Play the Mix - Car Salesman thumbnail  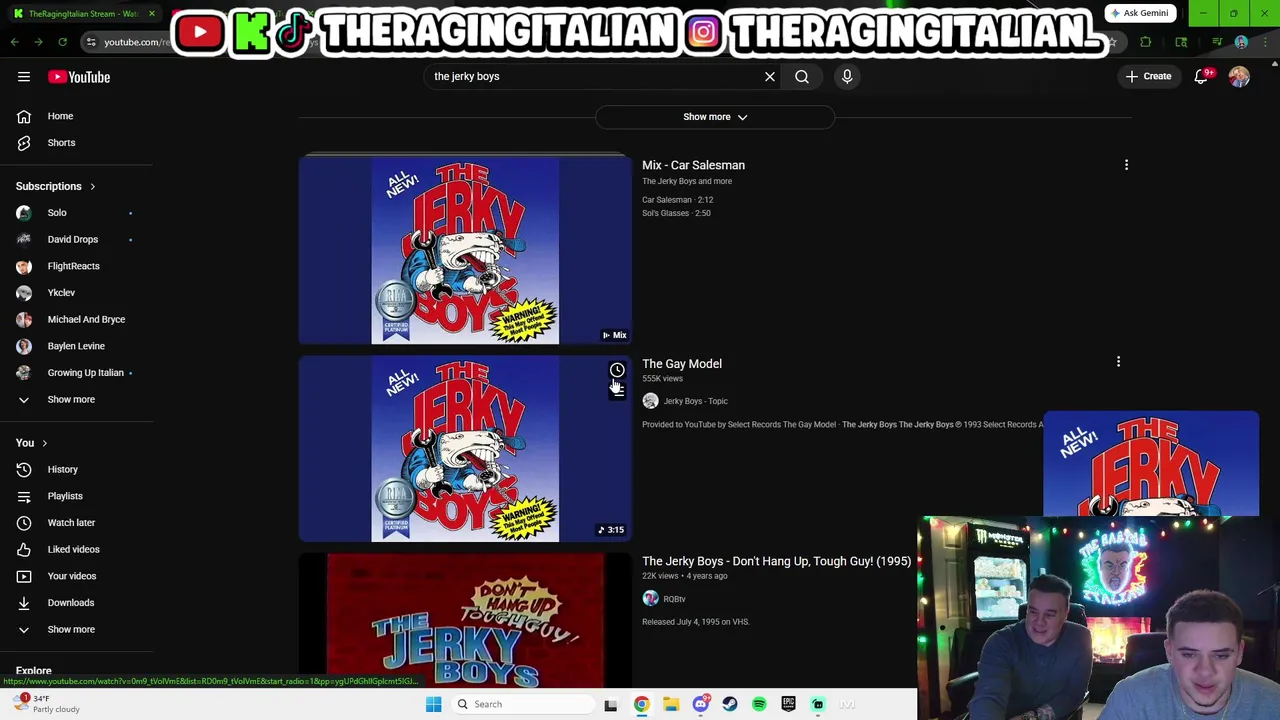click(x=465, y=250)
